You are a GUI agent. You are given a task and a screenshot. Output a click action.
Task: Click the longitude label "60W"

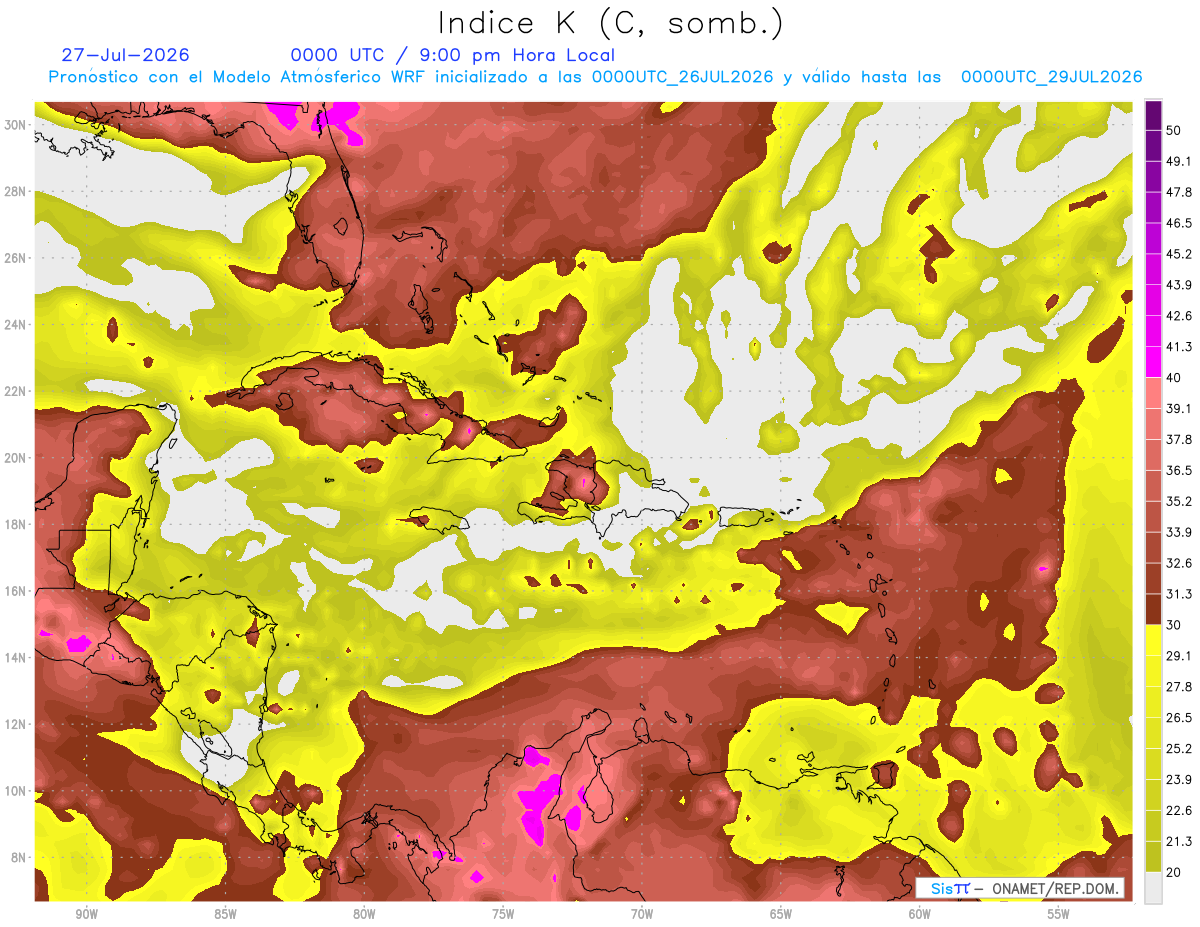click(x=920, y=915)
